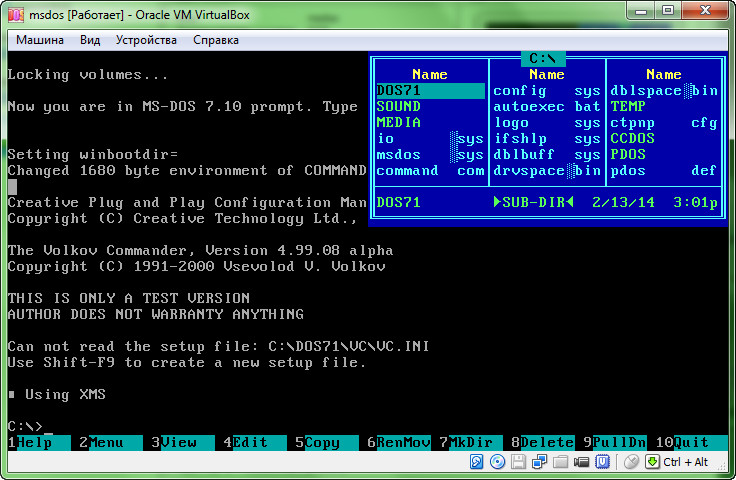Click the 9 PullDn function key
736x480 pixels.
pos(614,442)
